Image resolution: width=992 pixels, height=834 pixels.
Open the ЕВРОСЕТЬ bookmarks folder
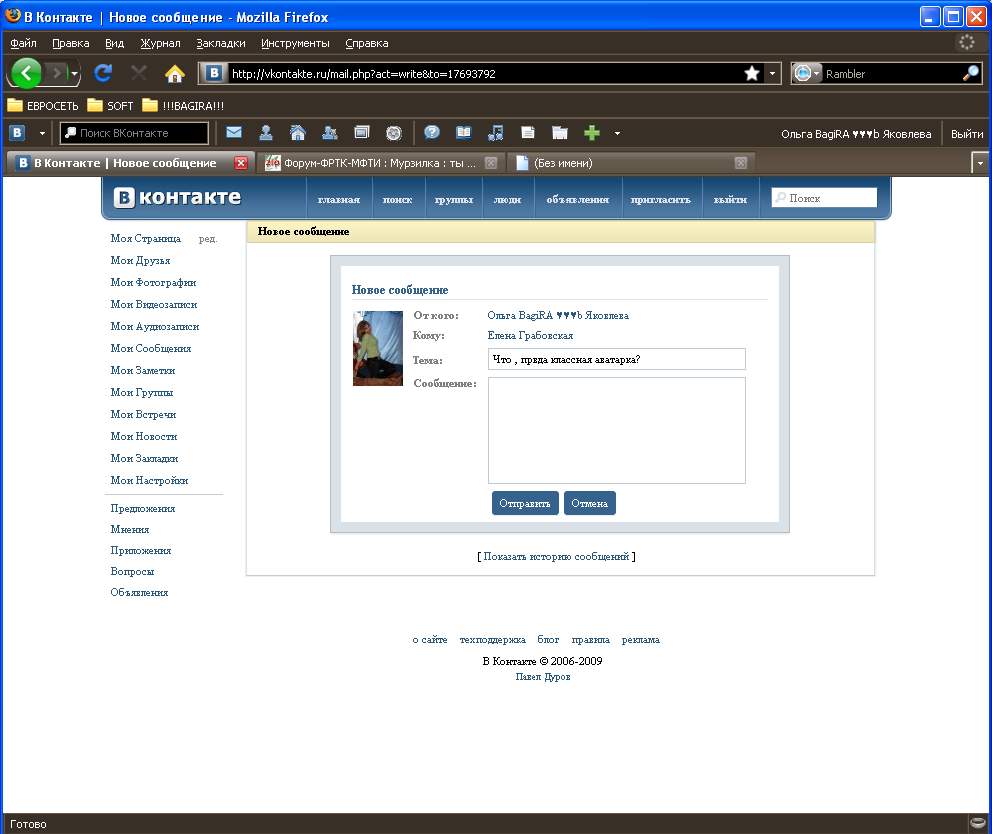(x=42, y=106)
